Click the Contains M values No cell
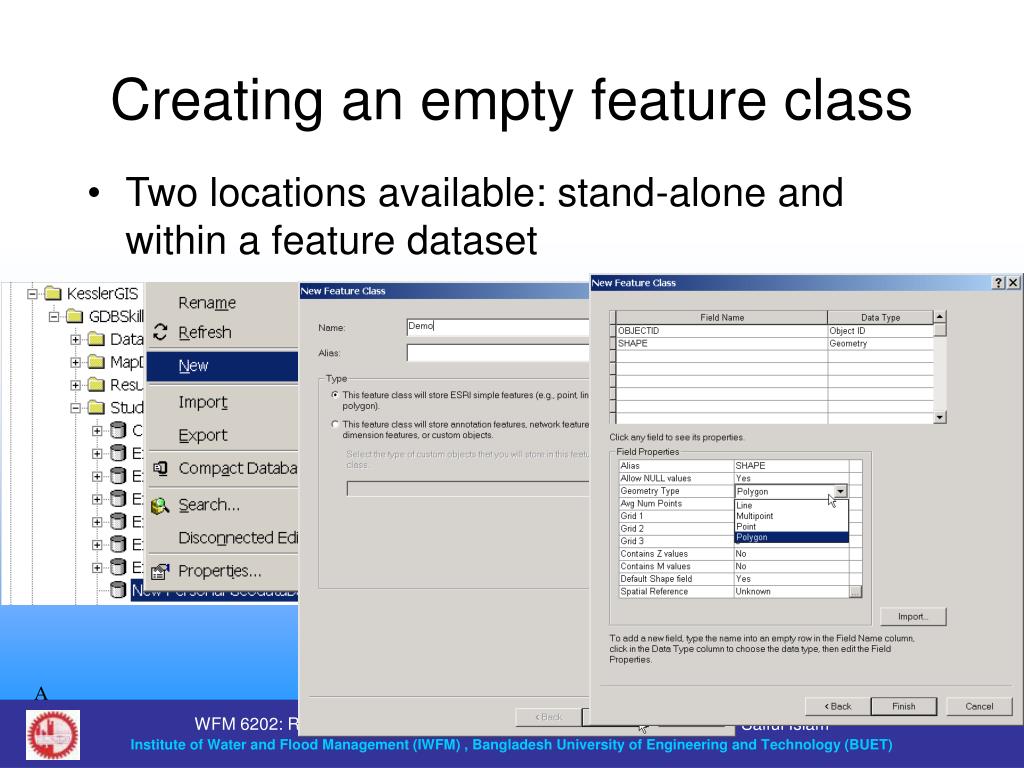The height and width of the screenshot is (768, 1024). click(792, 566)
